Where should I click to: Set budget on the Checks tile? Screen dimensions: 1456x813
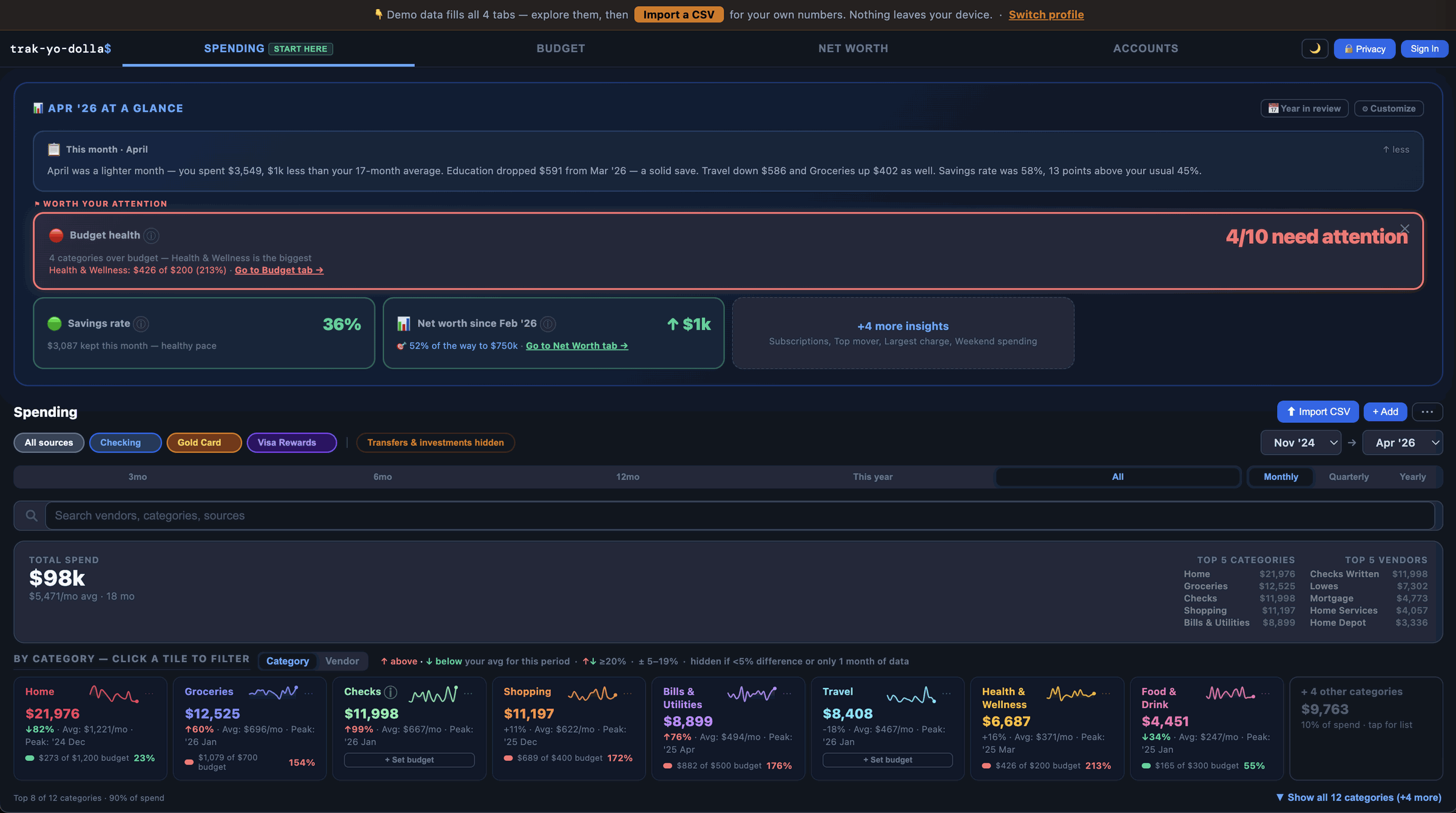click(409, 760)
